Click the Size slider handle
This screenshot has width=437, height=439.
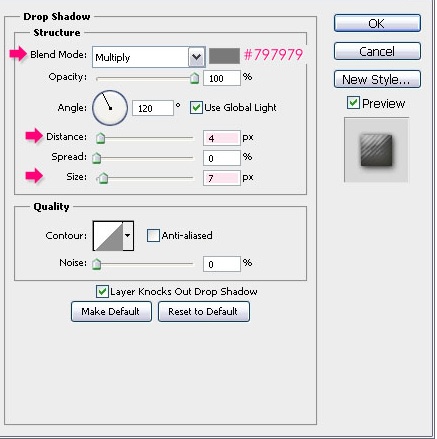point(103,178)
